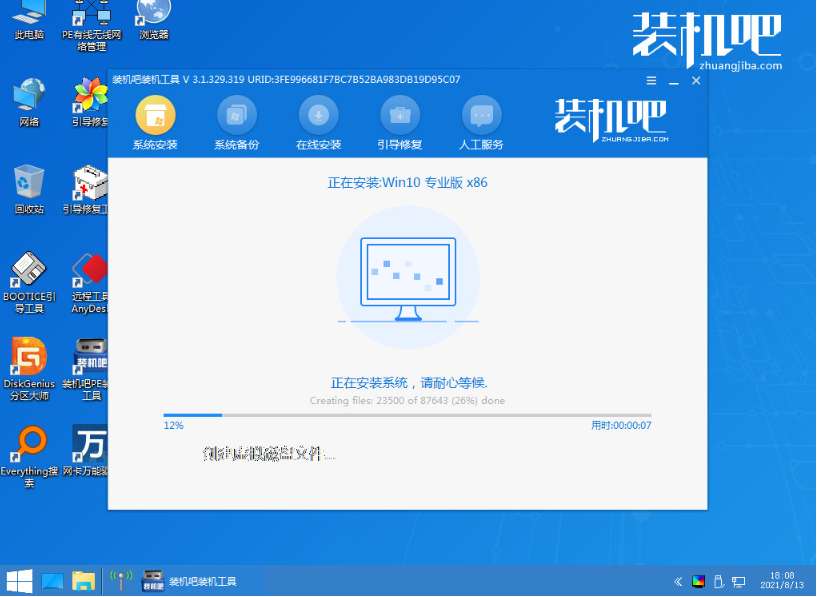The image size is (817, 597).
Task: Click the safely remove USB tray icon
Action: pyautogui.click(x=719, y=580)
